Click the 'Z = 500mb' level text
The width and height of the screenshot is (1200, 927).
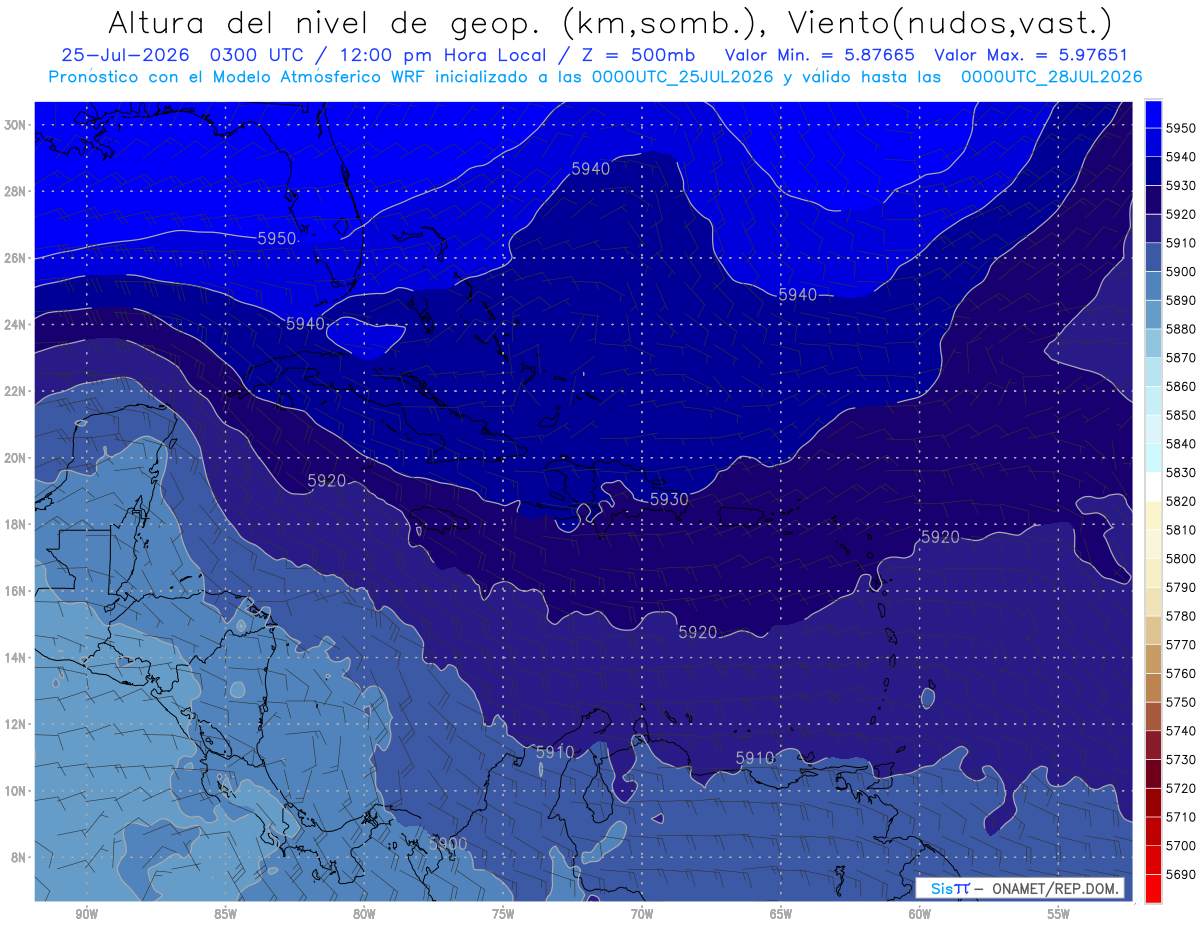click(636, 56)
